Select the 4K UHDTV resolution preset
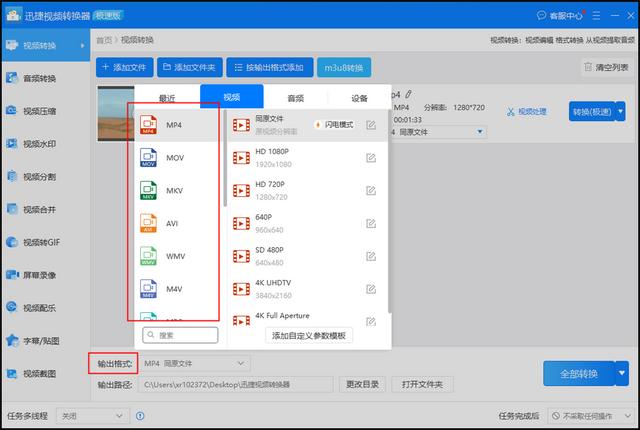Screen dimensions: 640x430 point(308,289)
